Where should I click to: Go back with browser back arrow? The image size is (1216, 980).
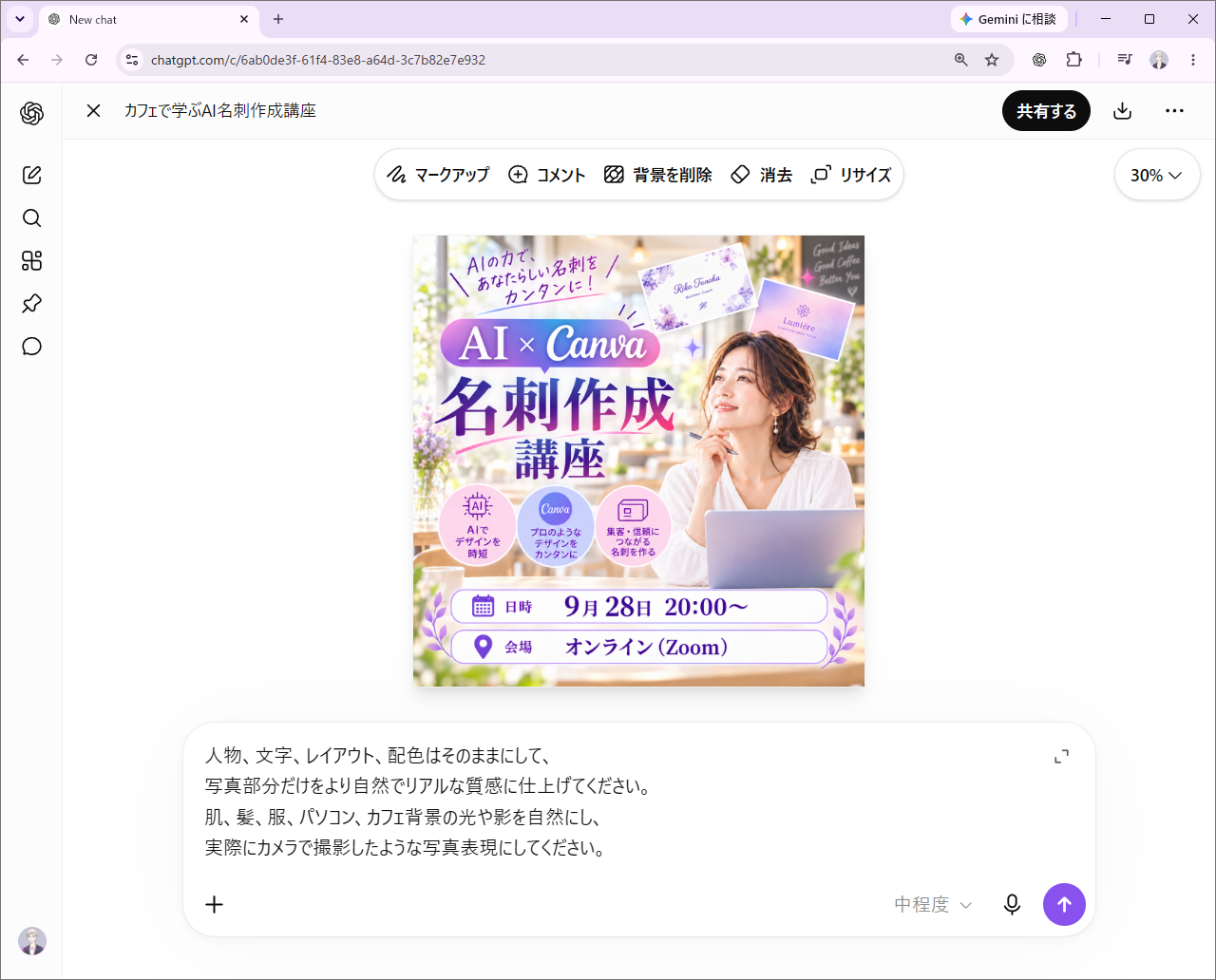(x=23, y=60)
